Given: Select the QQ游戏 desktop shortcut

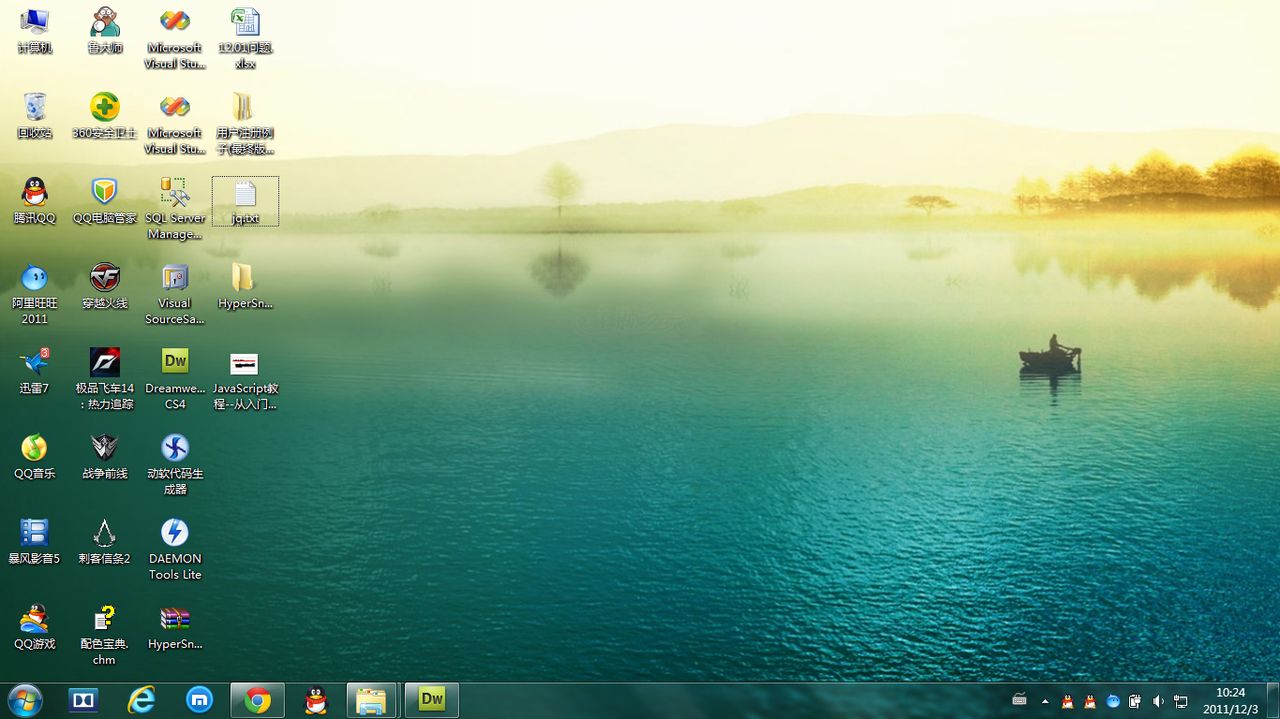Looking at the screenshot, I should 34,626.
